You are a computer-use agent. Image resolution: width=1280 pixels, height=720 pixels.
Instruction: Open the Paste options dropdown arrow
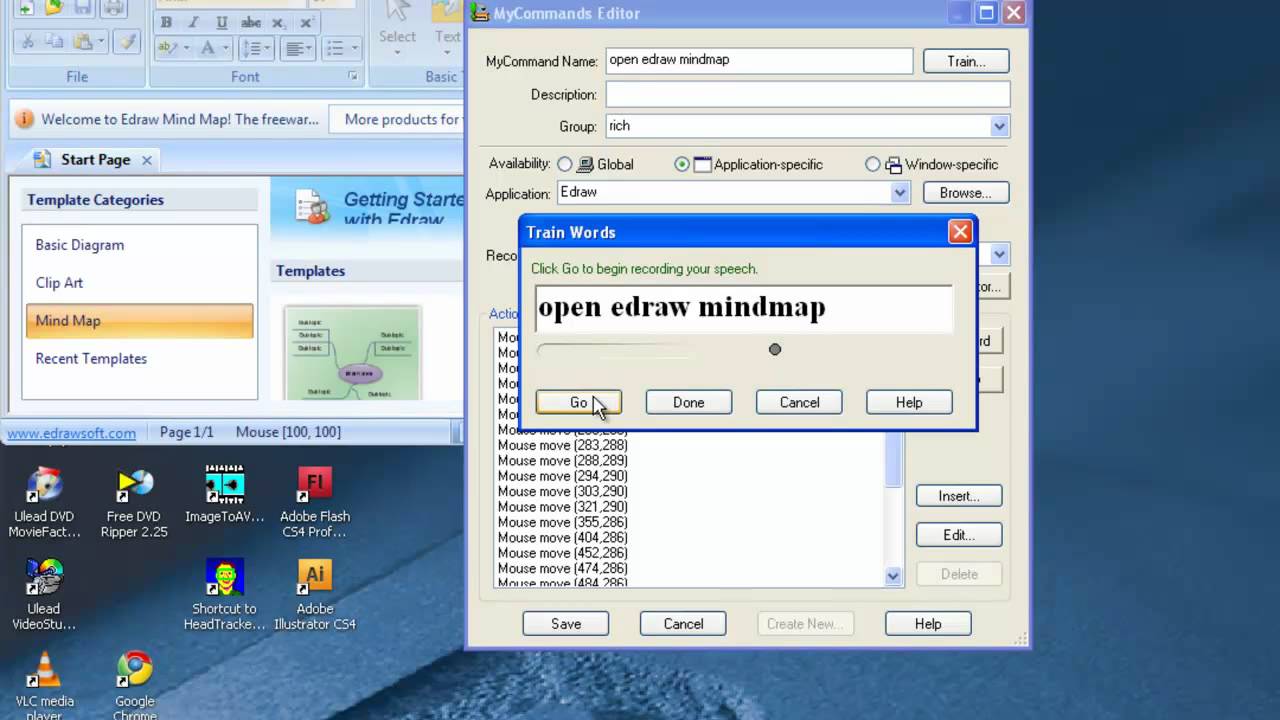click(101, 42)
